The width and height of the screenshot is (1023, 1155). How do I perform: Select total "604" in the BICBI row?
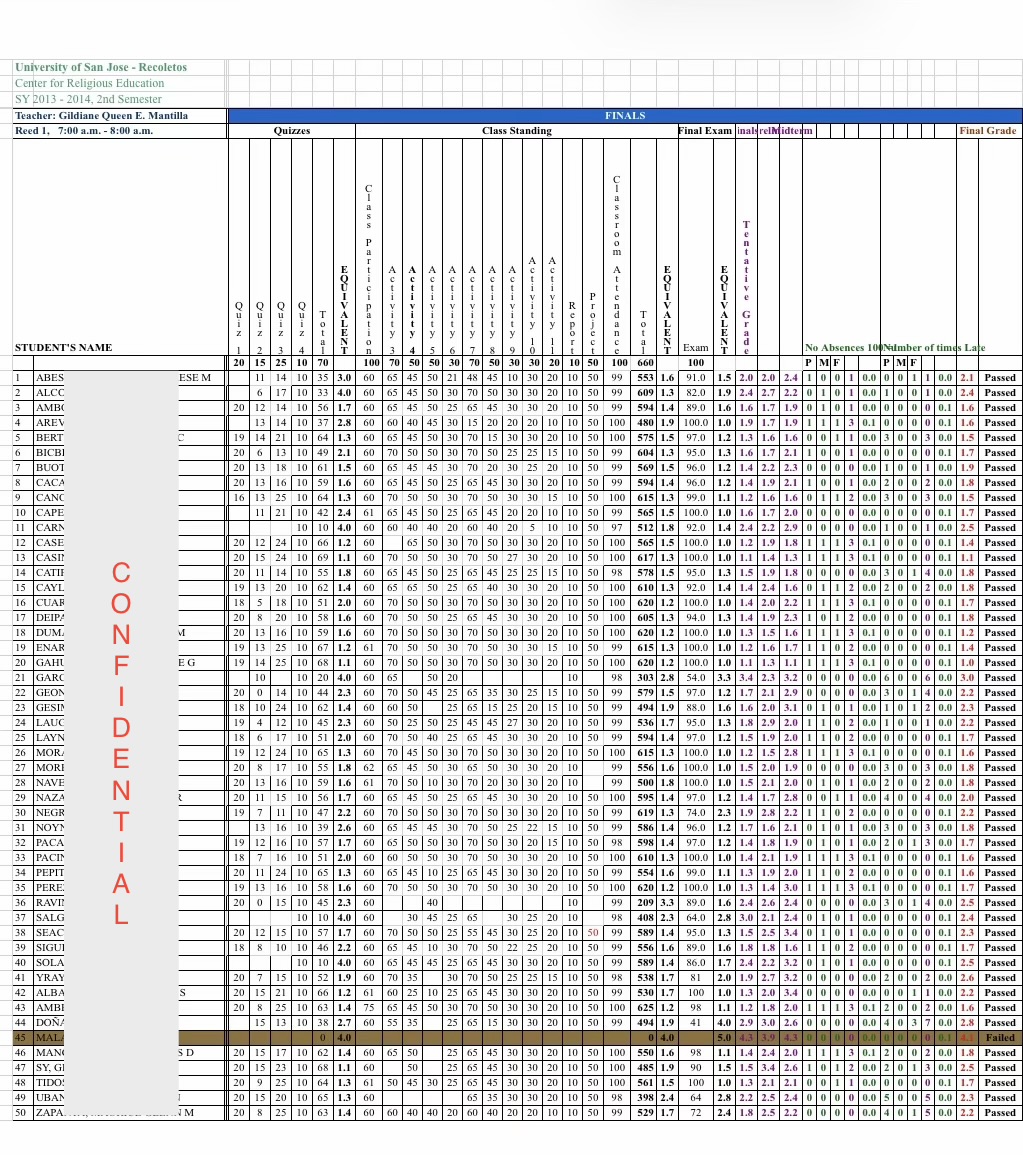[x=645, y=453]
